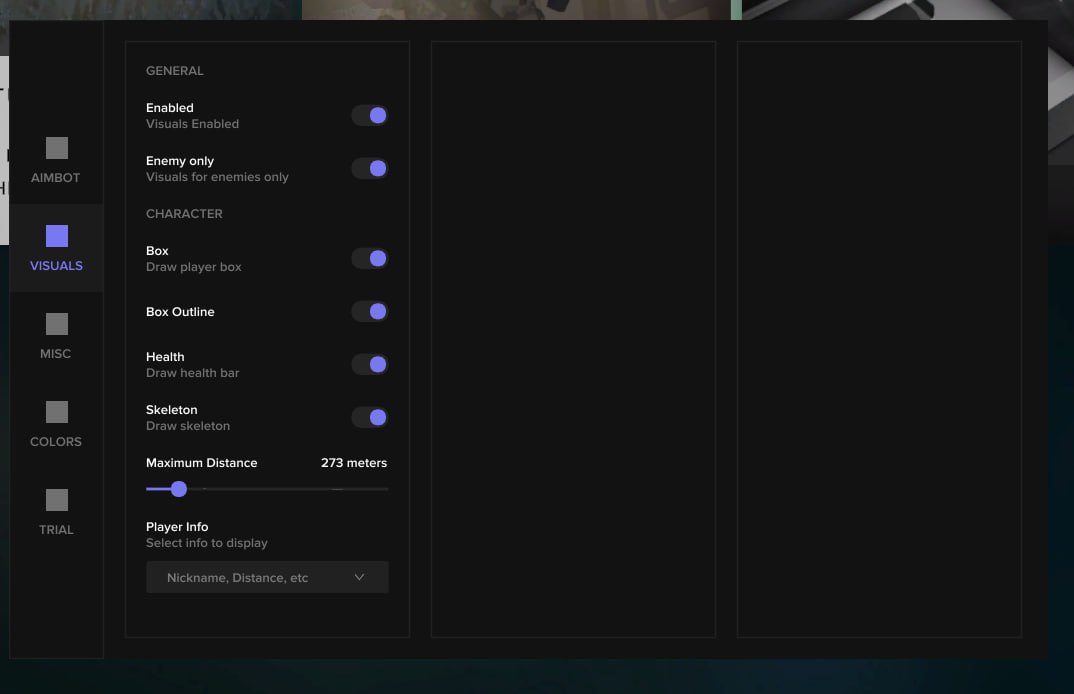This screenshot has width=1074, height=694.
Task: Open the Colors section icon
Action: (57, 412)
